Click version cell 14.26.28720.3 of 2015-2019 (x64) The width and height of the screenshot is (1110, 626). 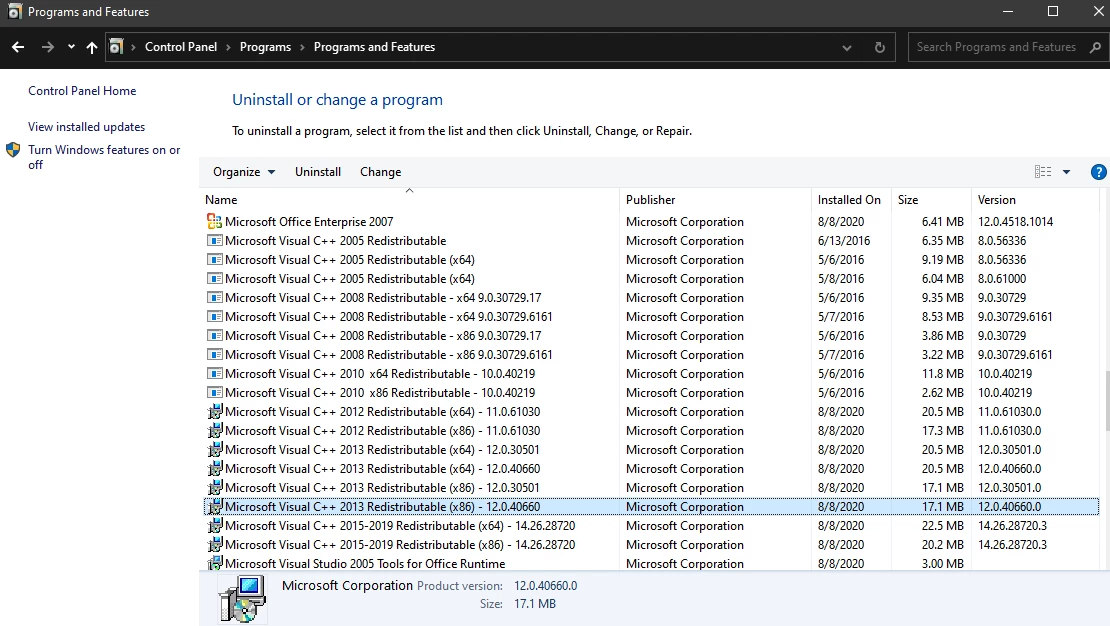(1012, 526)
